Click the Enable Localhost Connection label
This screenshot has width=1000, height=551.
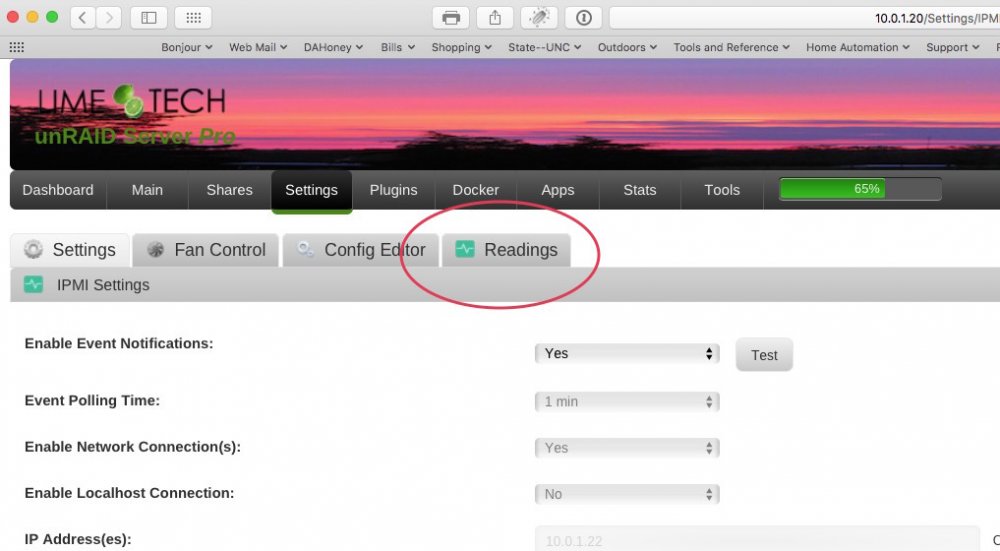(x=129, y=493)
